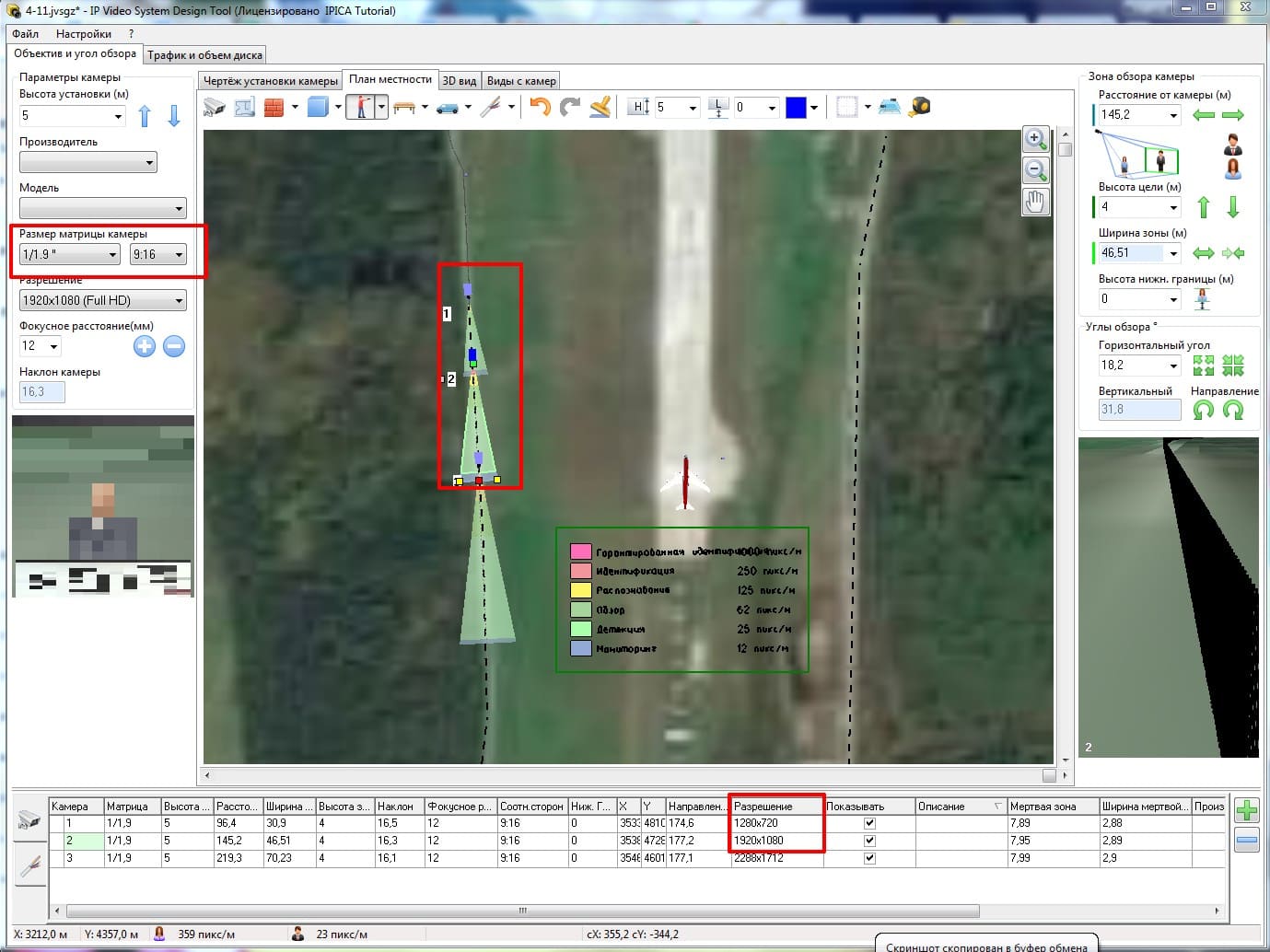Click the horizontal scrollbar under the table
Viewport: 1270px width, 952px height.
tap(637, 911)
